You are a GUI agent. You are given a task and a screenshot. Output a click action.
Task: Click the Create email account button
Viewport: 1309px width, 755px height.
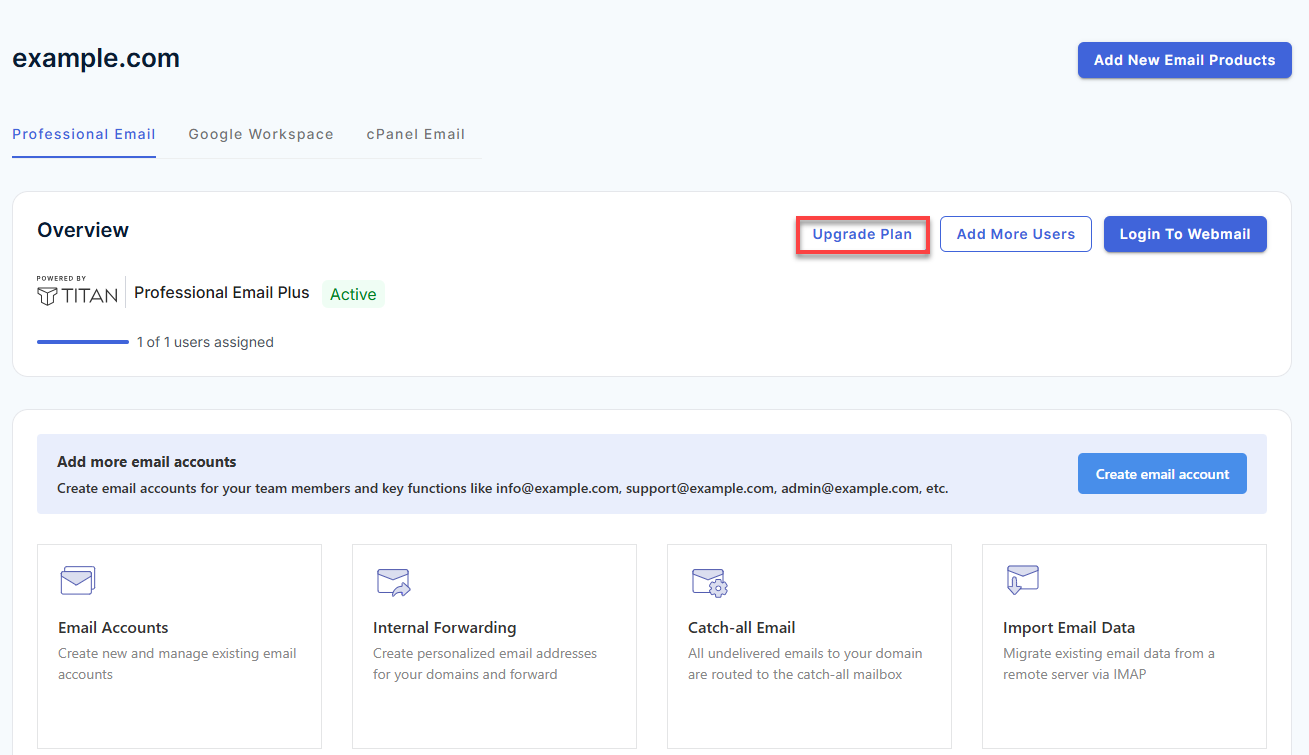[x=1162, y=474]
